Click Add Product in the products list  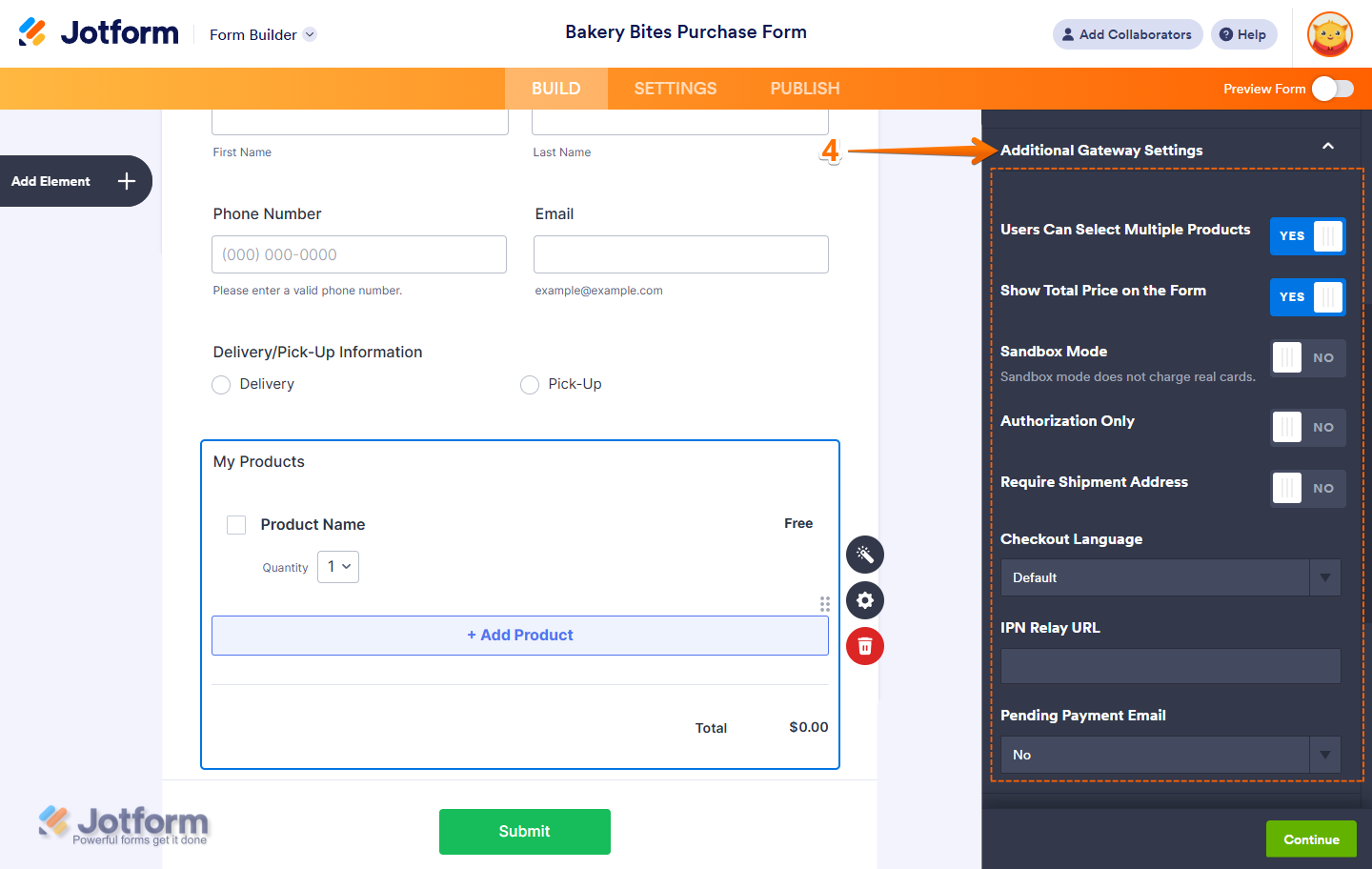tap(519, 635)
